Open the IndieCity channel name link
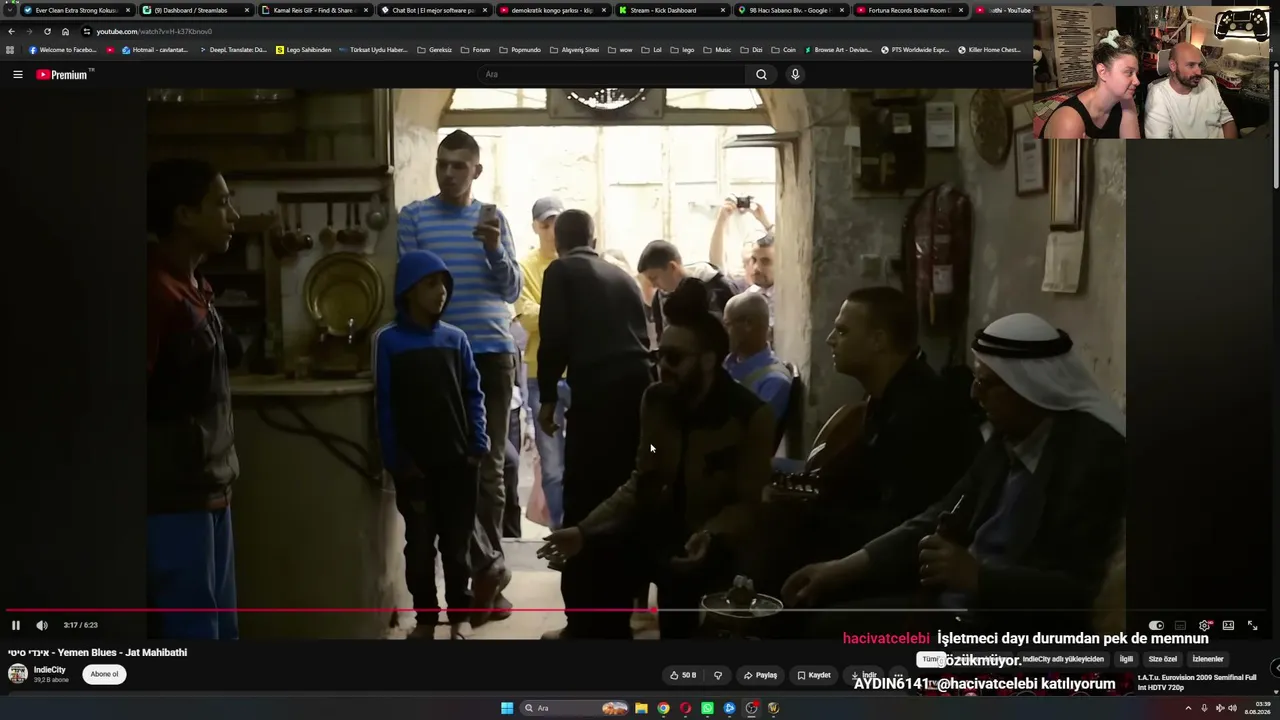1280x720 pixels. [x=50, y=670]
